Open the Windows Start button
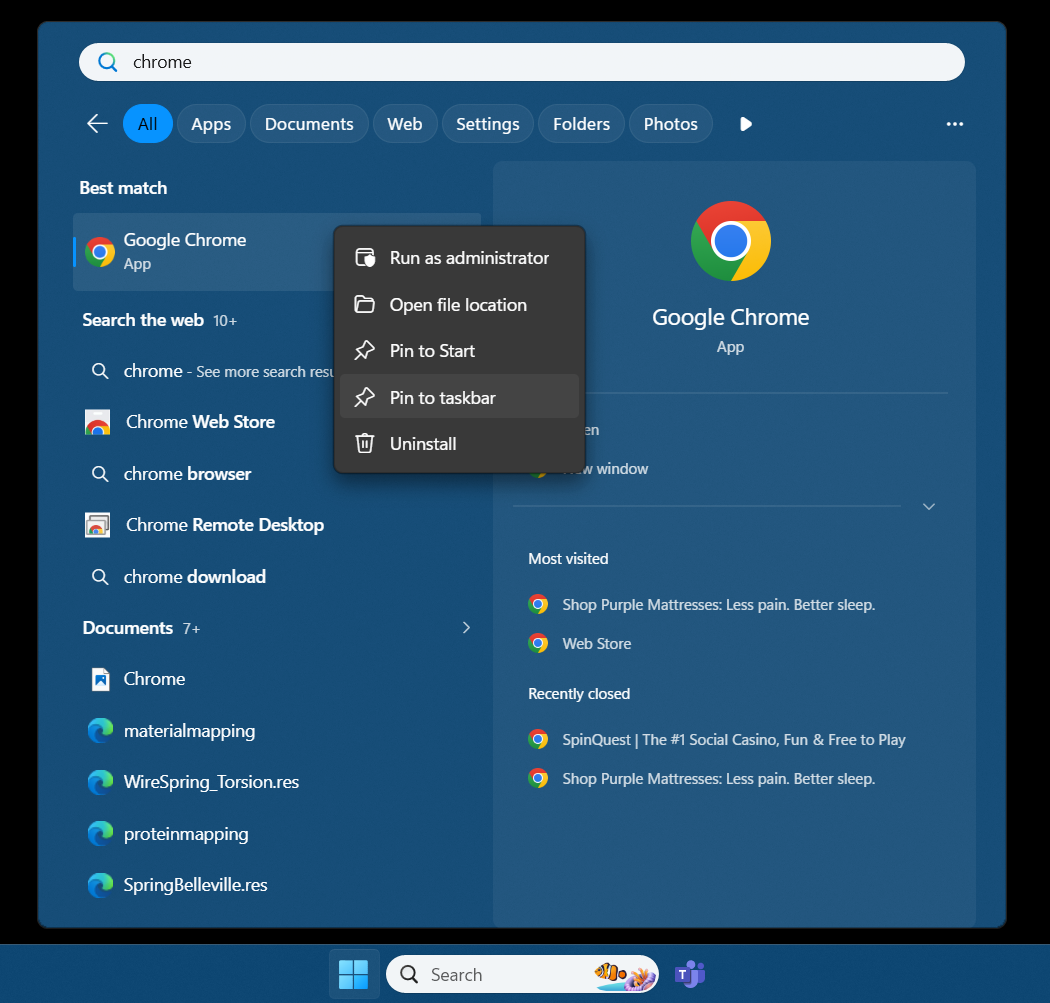1050x1003 pixels. (354, 974)
